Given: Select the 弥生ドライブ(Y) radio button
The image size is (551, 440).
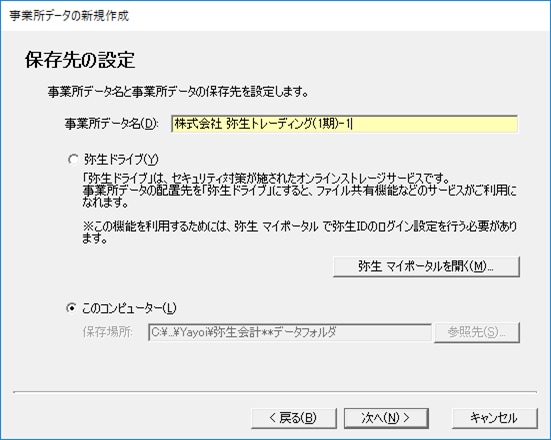Looking at the screenshot, I should pyautogui.click(x=73, y=160).
